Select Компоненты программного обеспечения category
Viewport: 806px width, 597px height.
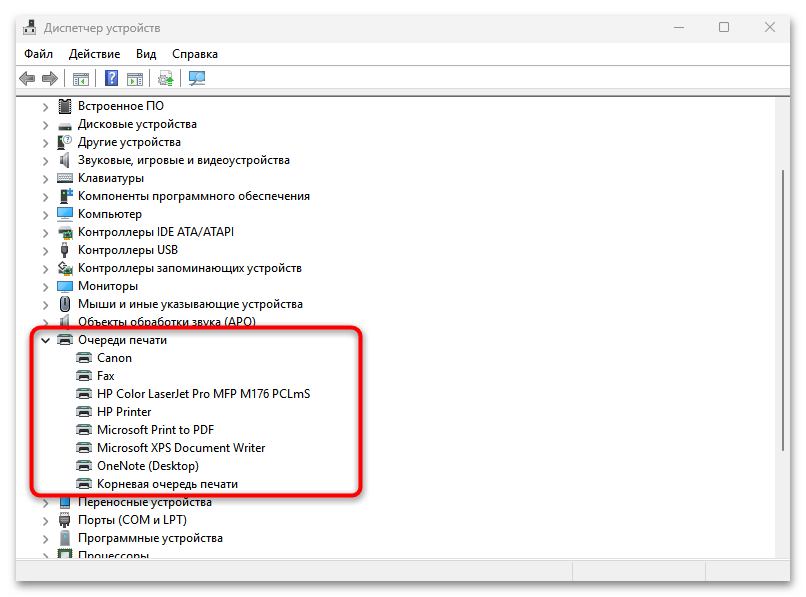click(194, 196)
